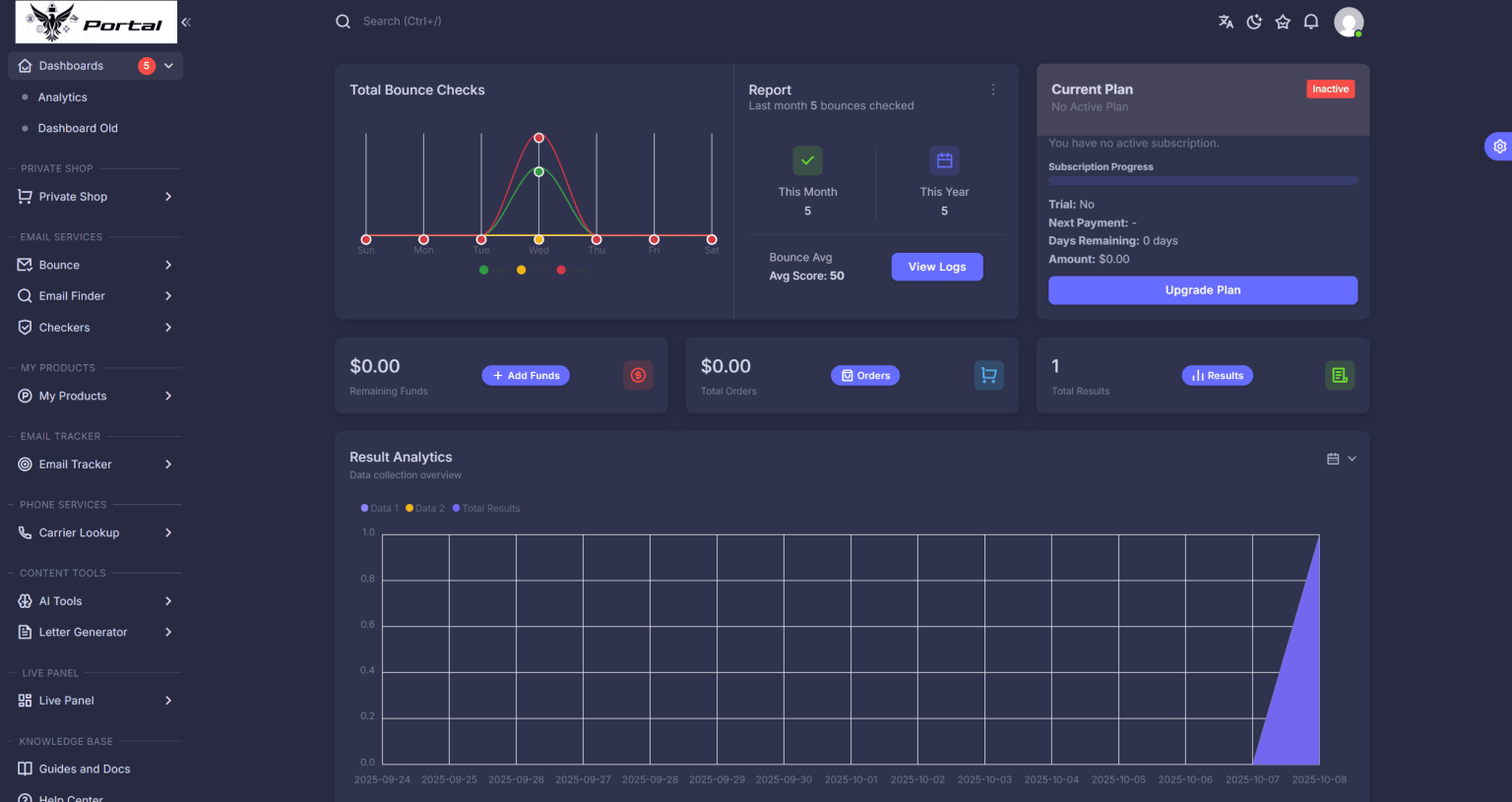Viewport: 1512px width, 802px height.
Task: Open the search field icon
Action: coord(343,20)
